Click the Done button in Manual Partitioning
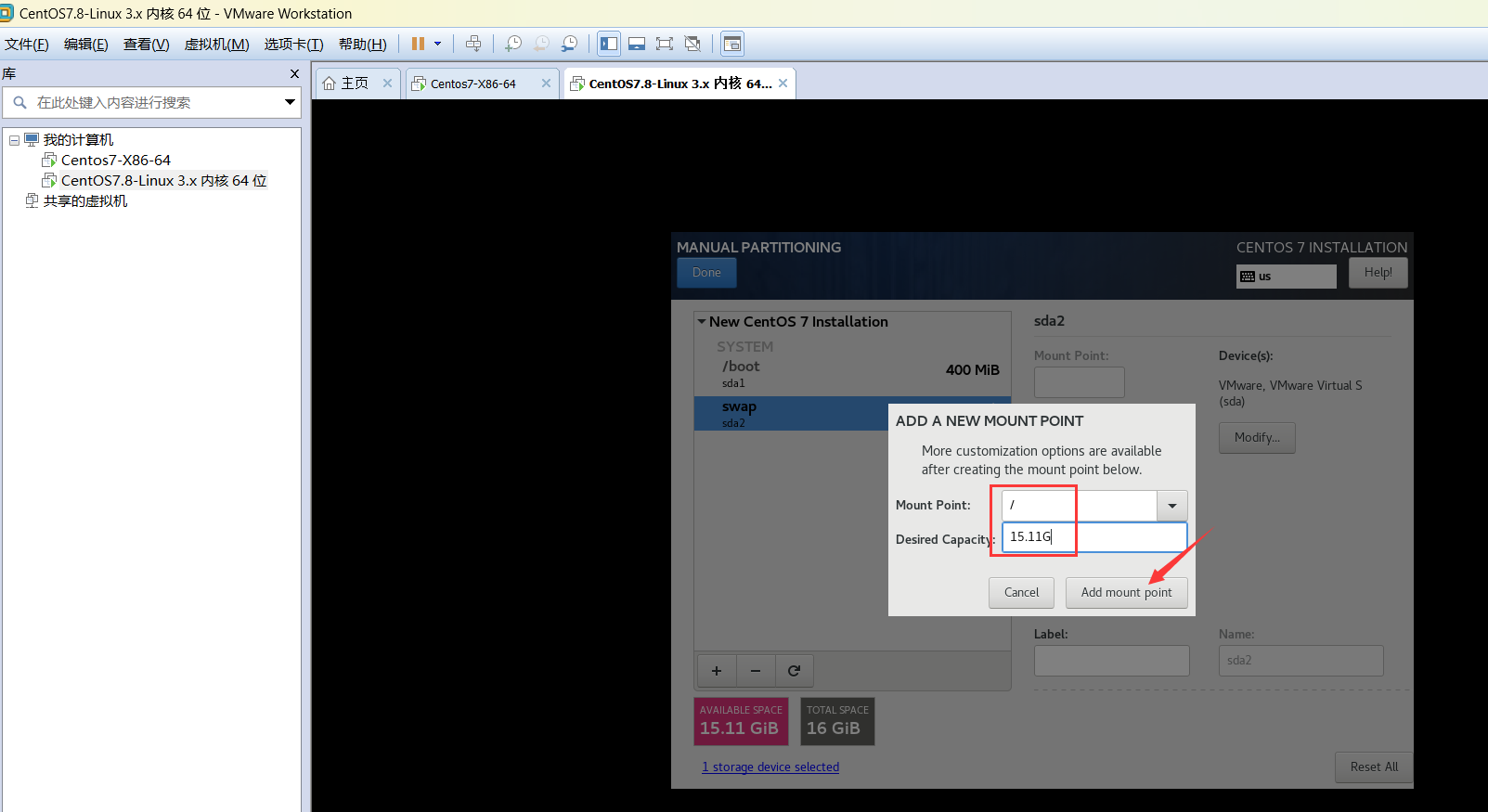The width and height of the screenshot is (1488, 812). point(706,273)
